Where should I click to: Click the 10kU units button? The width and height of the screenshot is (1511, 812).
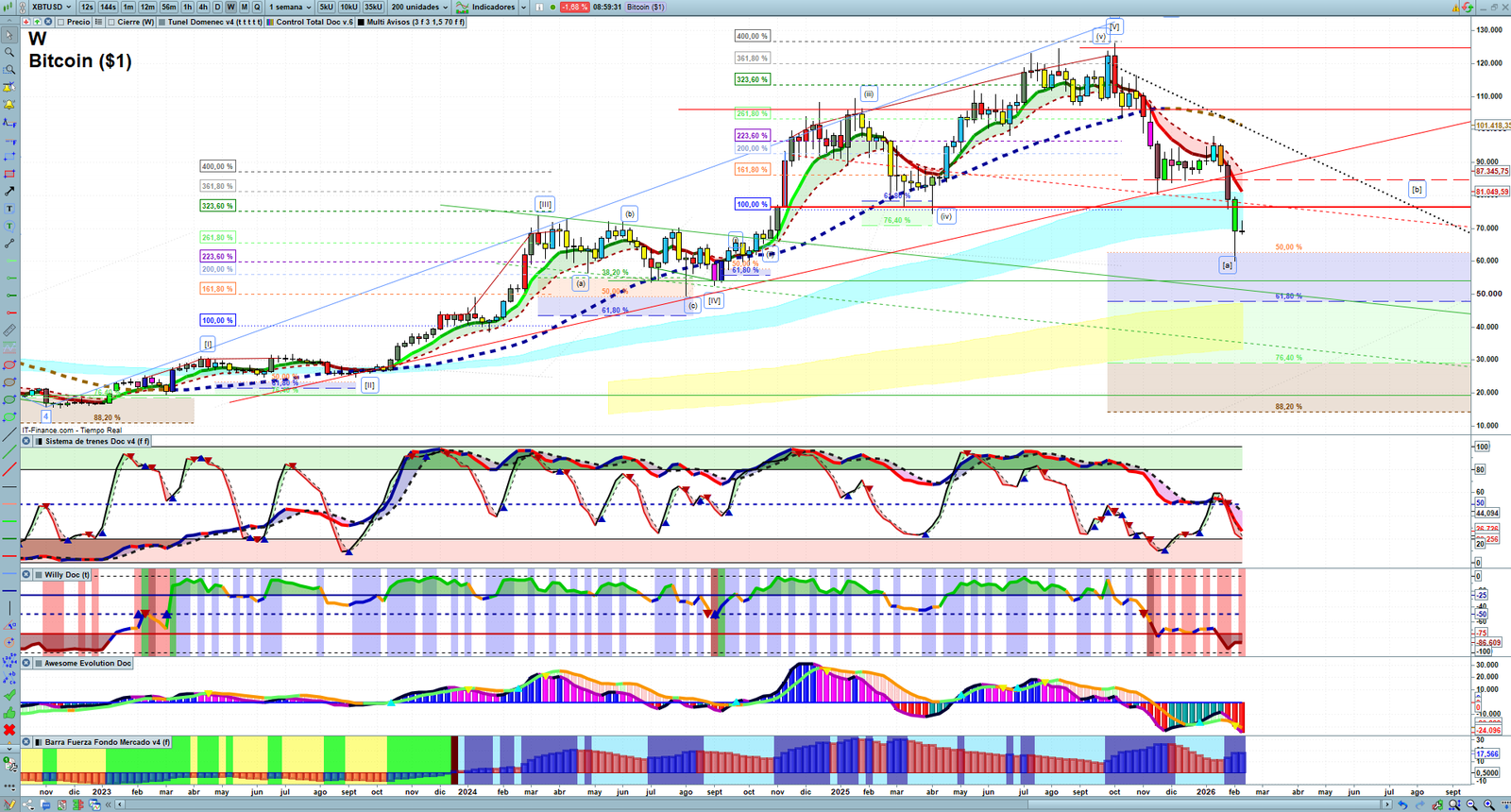click(348, 7)
